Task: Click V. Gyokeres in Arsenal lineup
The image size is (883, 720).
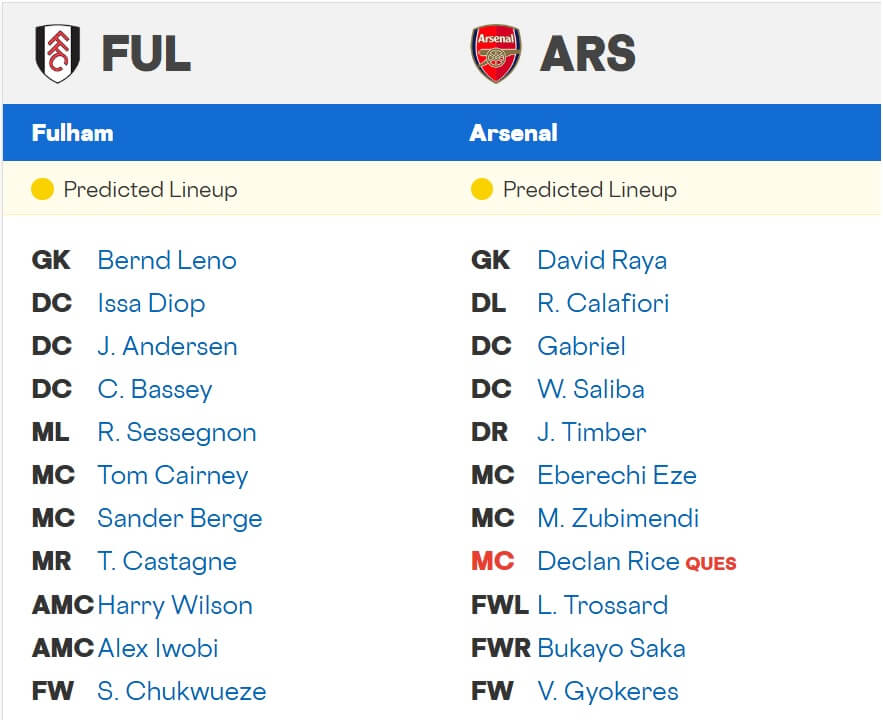Action: (x=608, y=690)
